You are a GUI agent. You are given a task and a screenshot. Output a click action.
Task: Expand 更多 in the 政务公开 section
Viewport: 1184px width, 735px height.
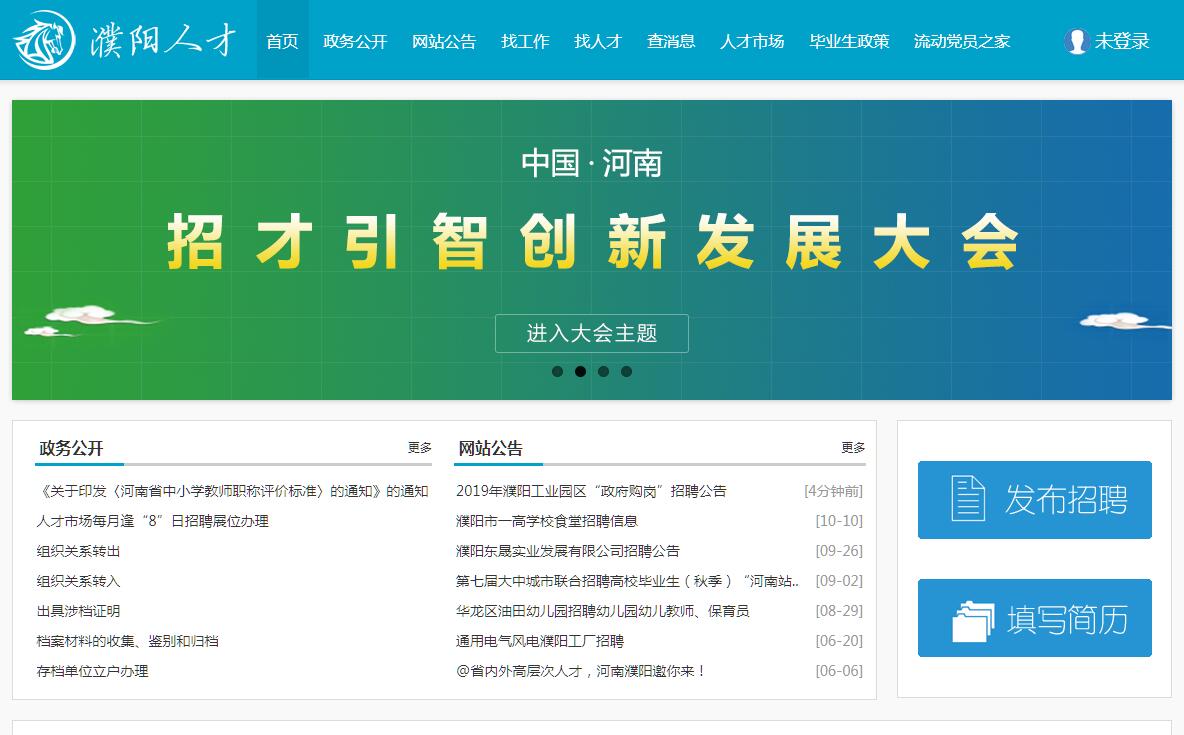[x=419, y=448]
